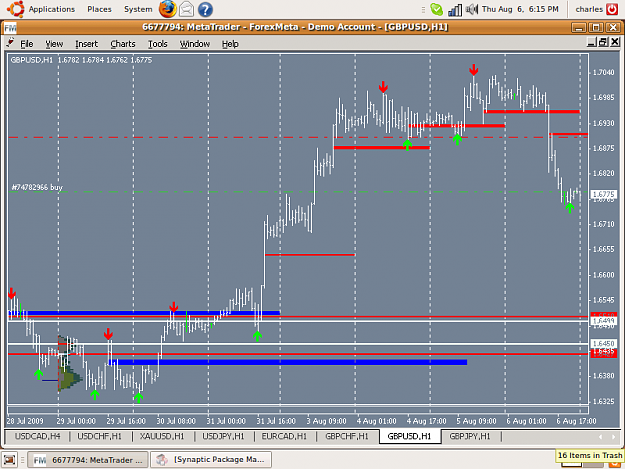
Task: Open the Help menu in MetaTrader
Action: (230, 44)
